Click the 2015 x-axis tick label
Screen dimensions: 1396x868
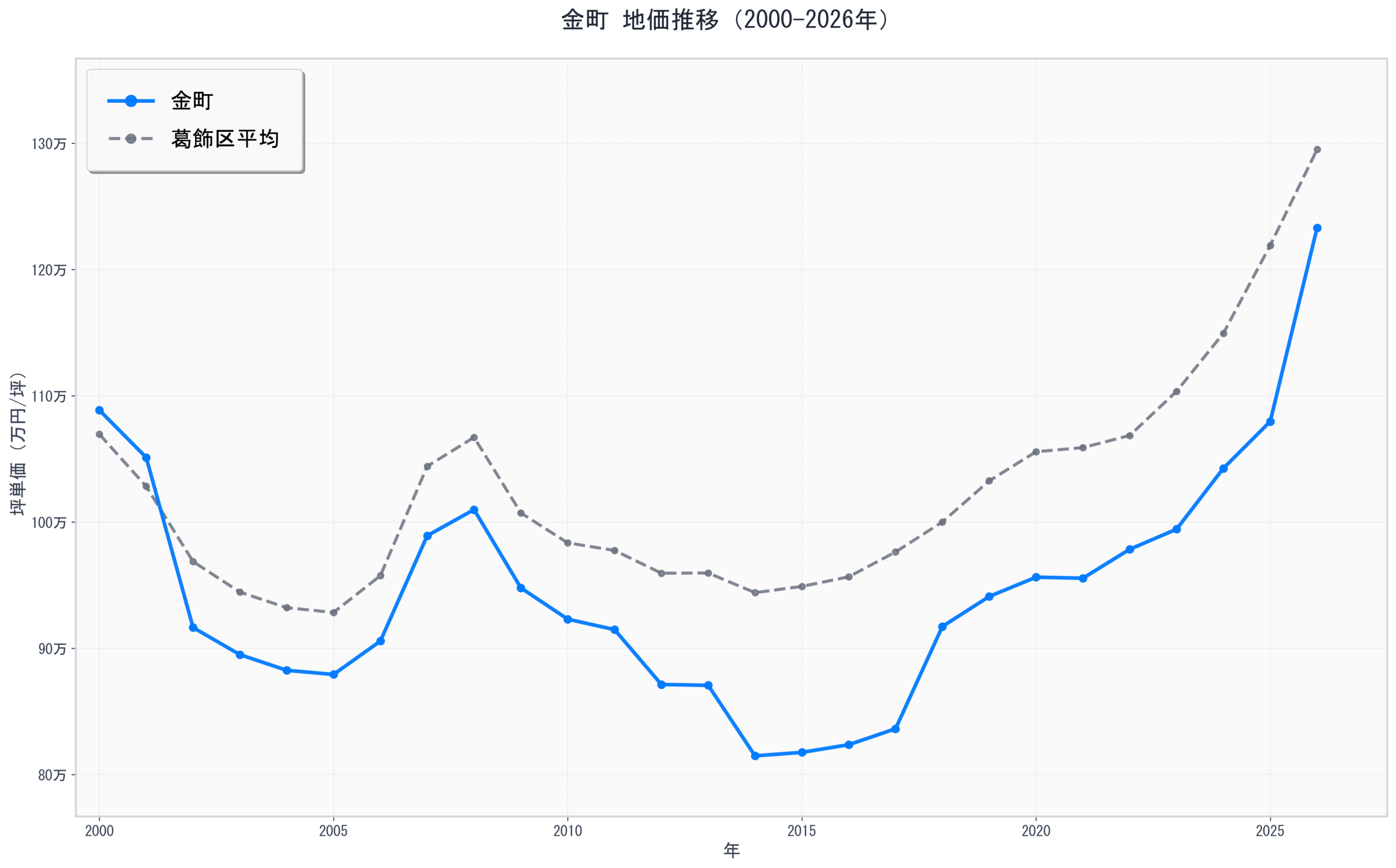pos(802,831)
